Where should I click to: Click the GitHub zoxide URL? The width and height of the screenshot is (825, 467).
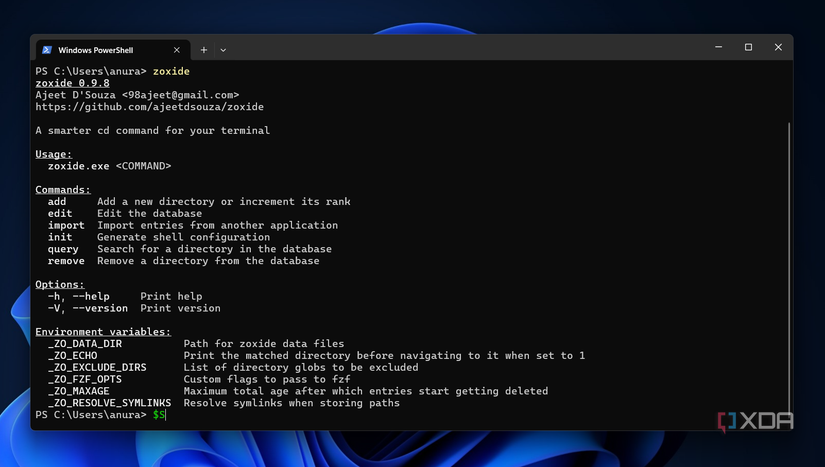pos(149,107)
